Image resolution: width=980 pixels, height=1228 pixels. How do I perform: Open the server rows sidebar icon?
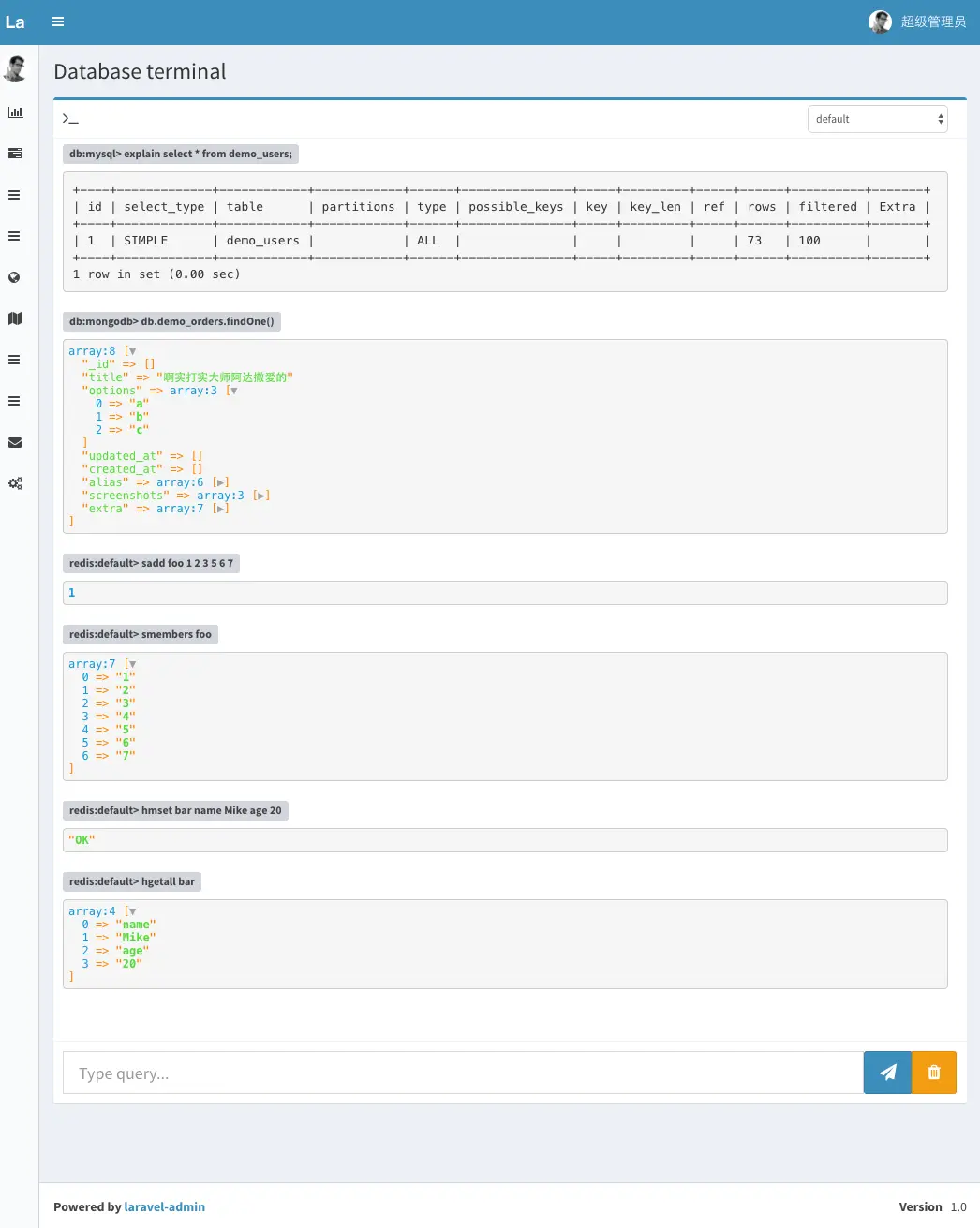15,154
